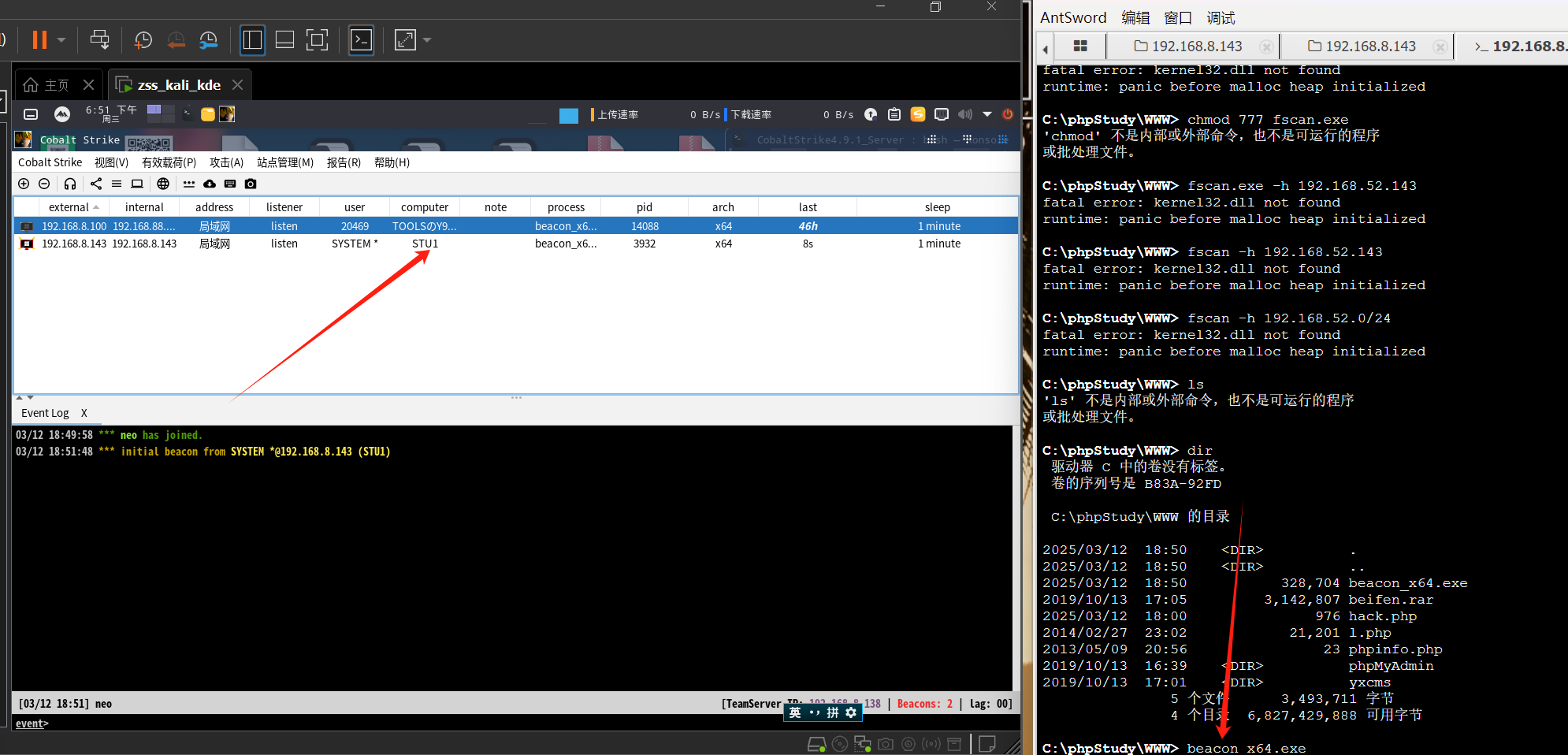Image resolution: width=1568 pixels, height=755 pixels.
Task: Send Ctrl+Alt+Del to the virtual machine
Action: tap(100, 39)
